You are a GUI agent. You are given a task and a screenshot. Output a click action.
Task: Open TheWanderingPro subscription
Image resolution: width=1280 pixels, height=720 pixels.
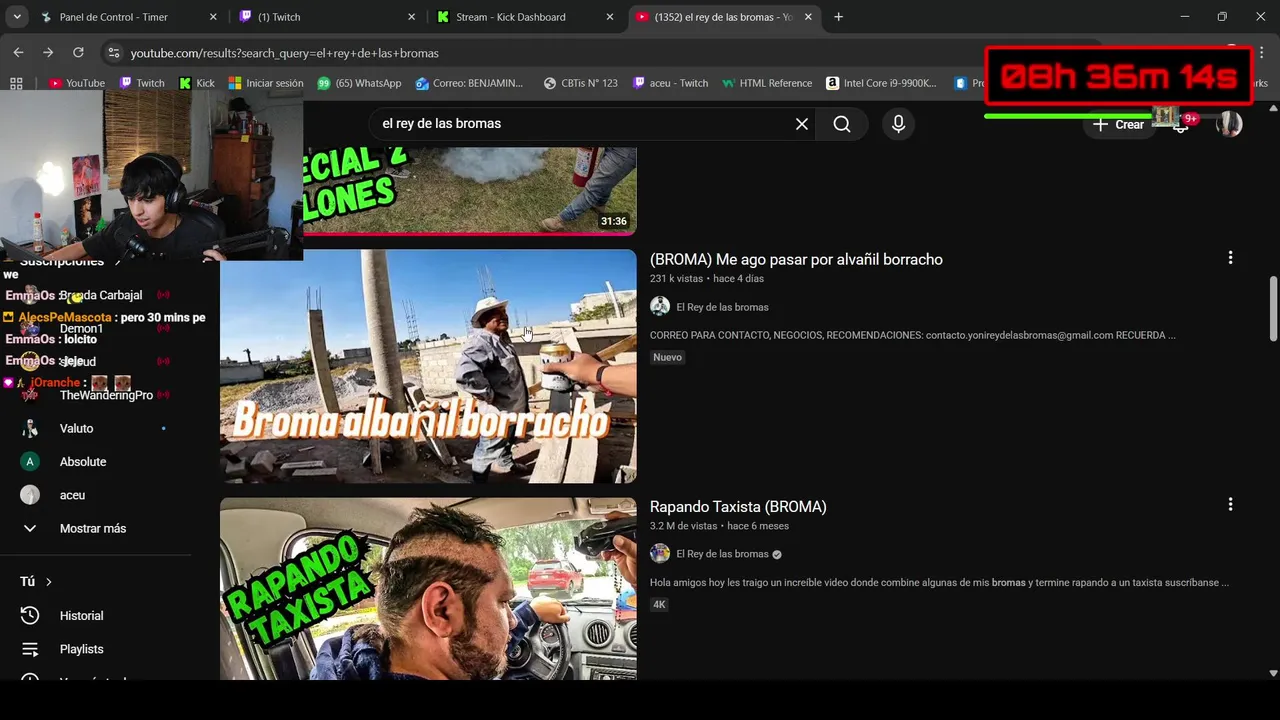[106, 395]
